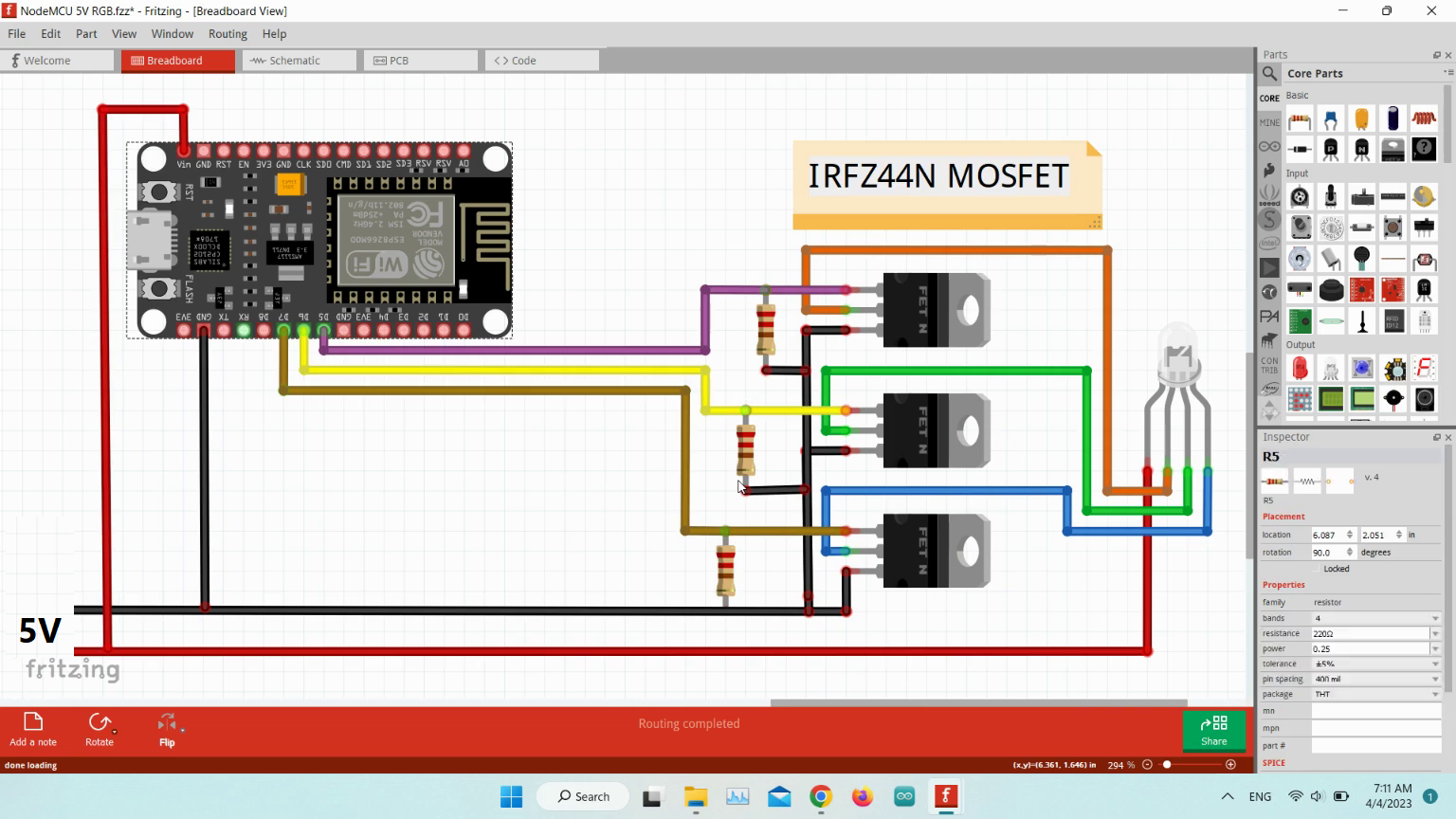
Task: Expand the package dropdown
Action: pos(1375,694)
